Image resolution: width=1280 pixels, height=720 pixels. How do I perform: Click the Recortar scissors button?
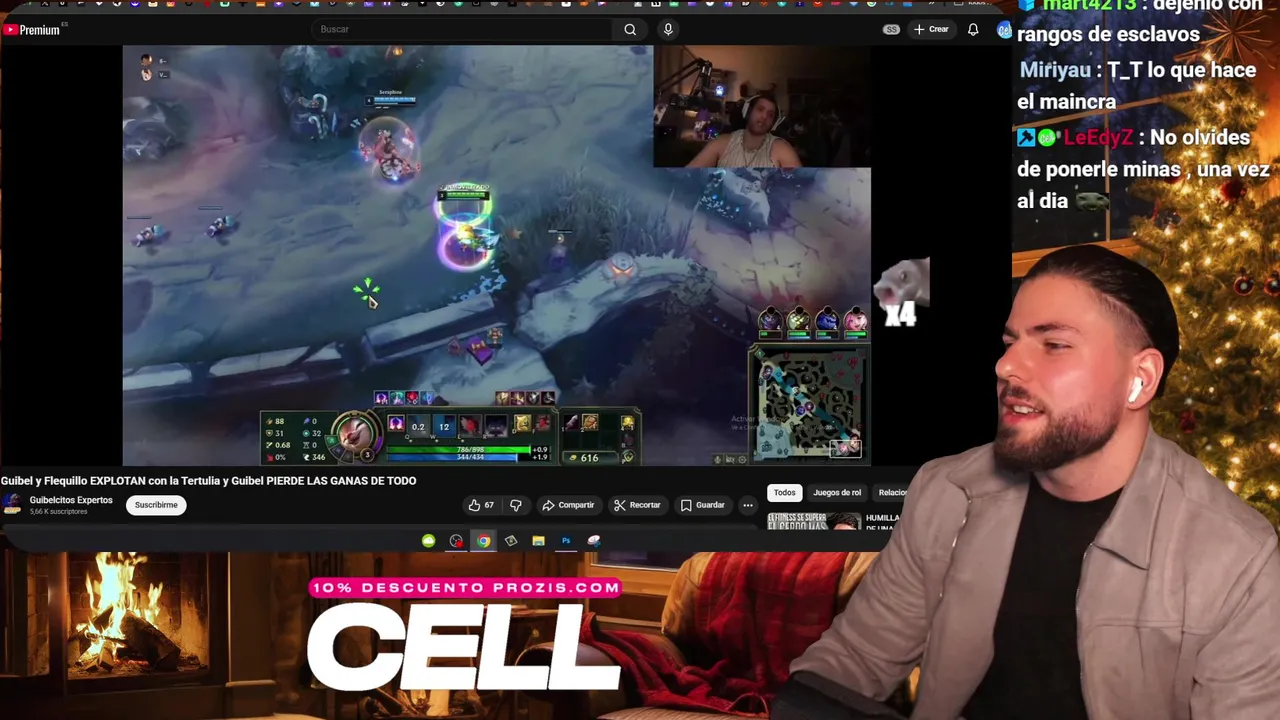637,505
